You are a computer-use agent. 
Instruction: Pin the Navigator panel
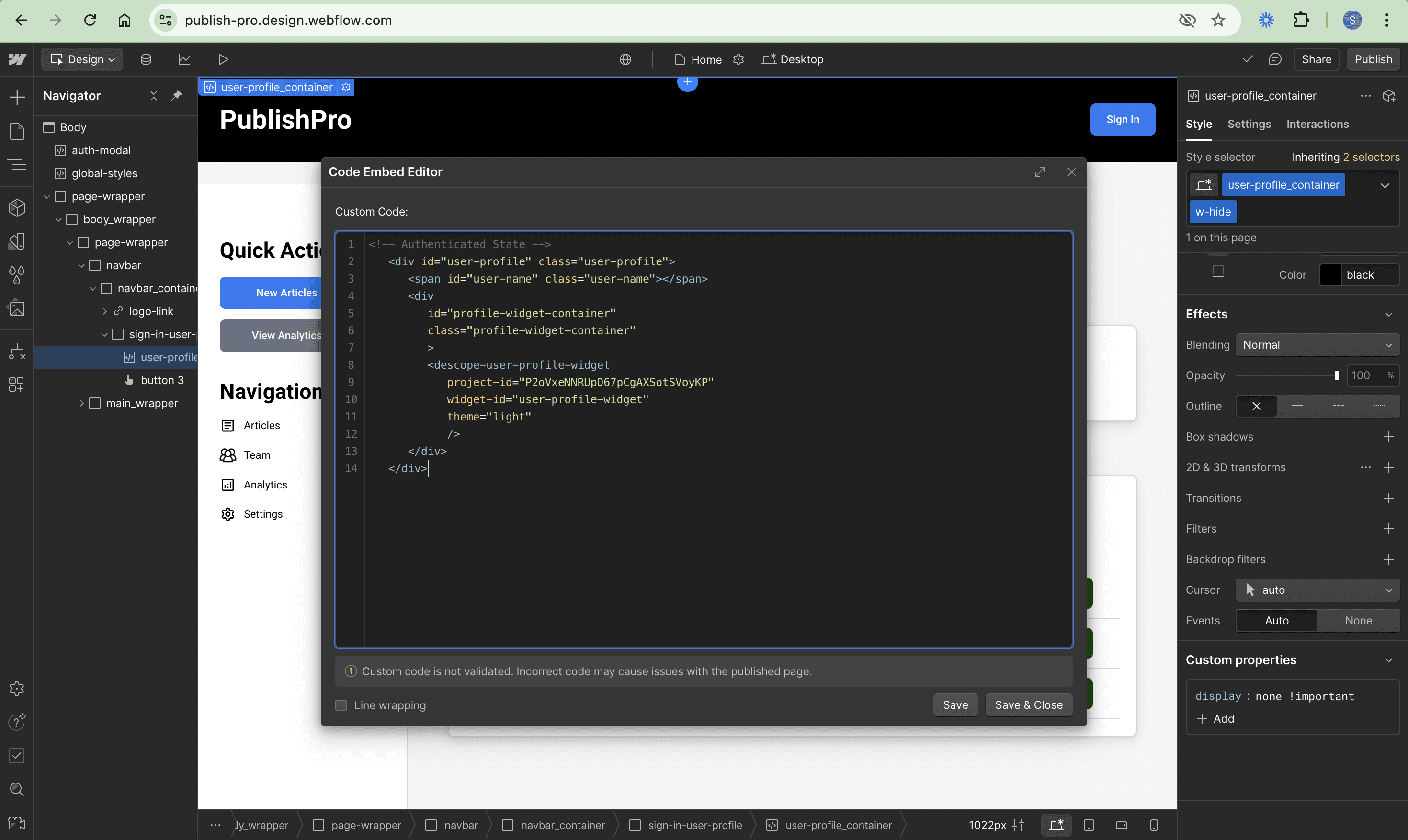[x=177, y=96]
